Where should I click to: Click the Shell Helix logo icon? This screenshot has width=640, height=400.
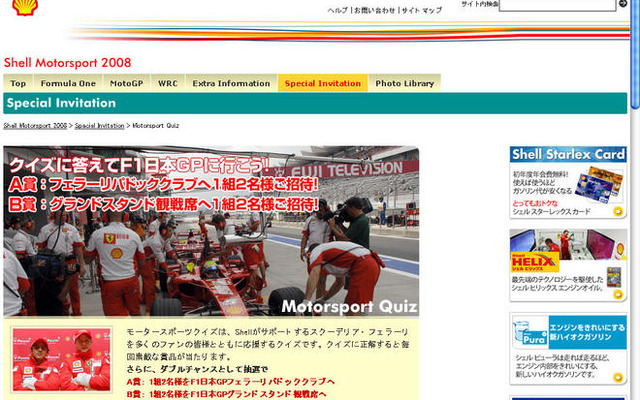(x=535, y=262)
